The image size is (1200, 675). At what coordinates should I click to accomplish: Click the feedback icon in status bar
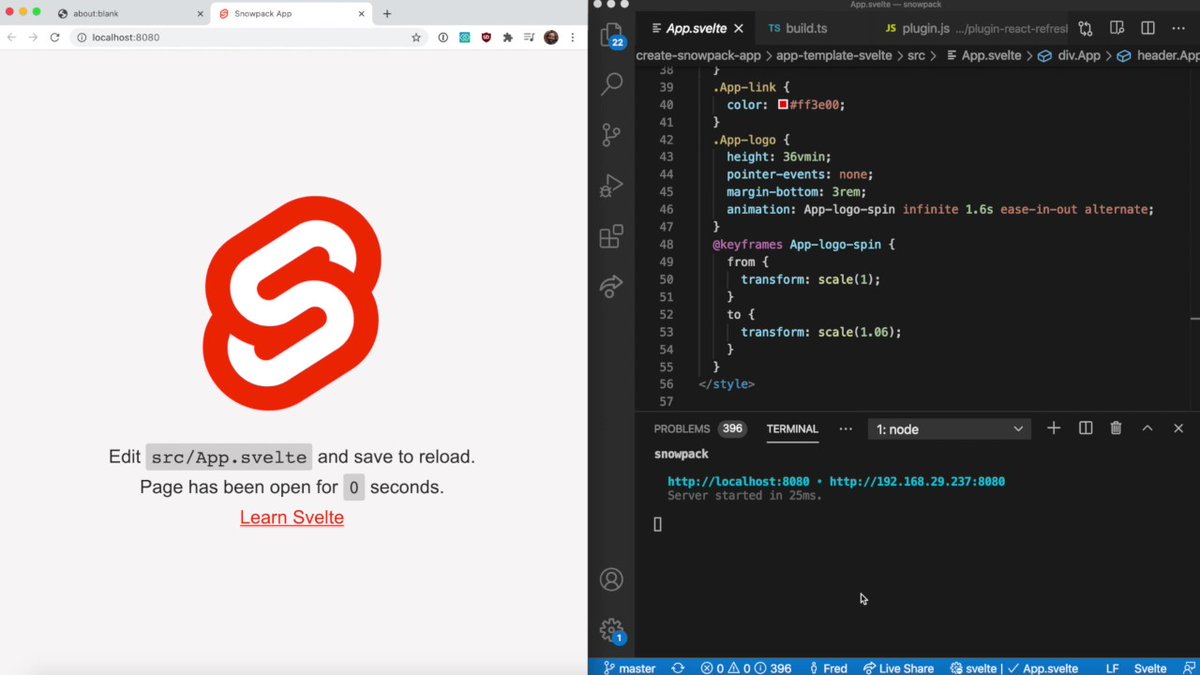(1189, 668)
